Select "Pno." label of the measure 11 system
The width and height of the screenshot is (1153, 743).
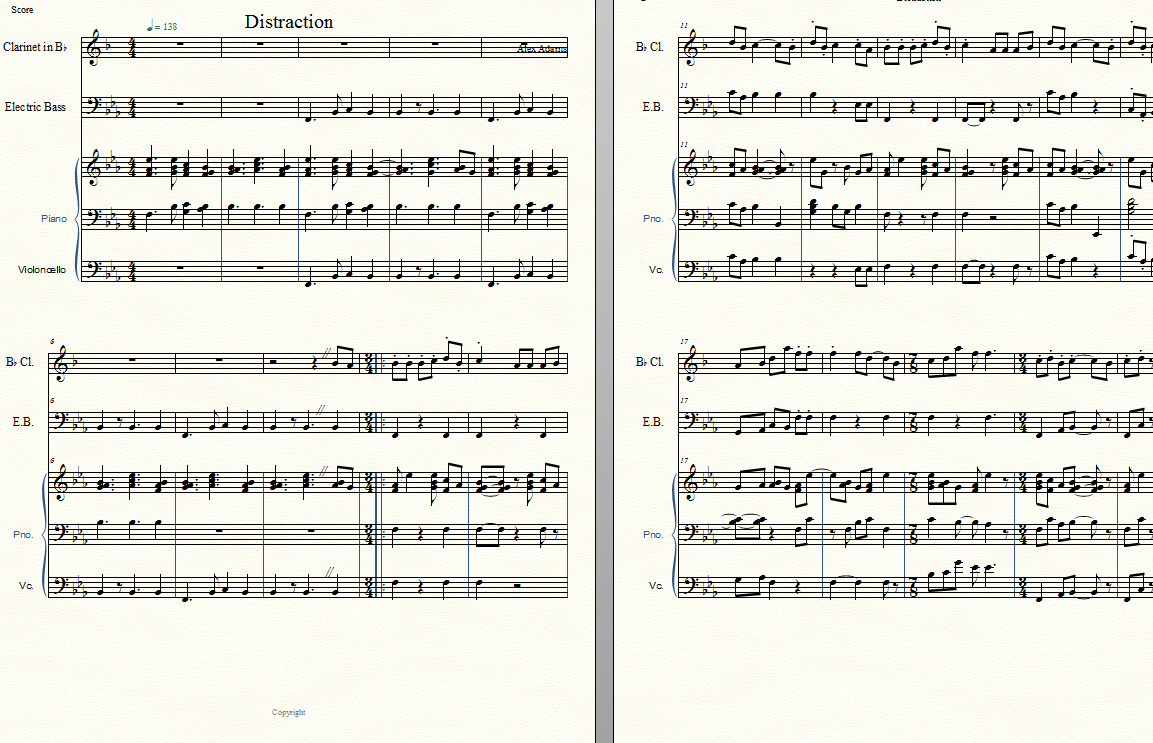pos(653,218)
